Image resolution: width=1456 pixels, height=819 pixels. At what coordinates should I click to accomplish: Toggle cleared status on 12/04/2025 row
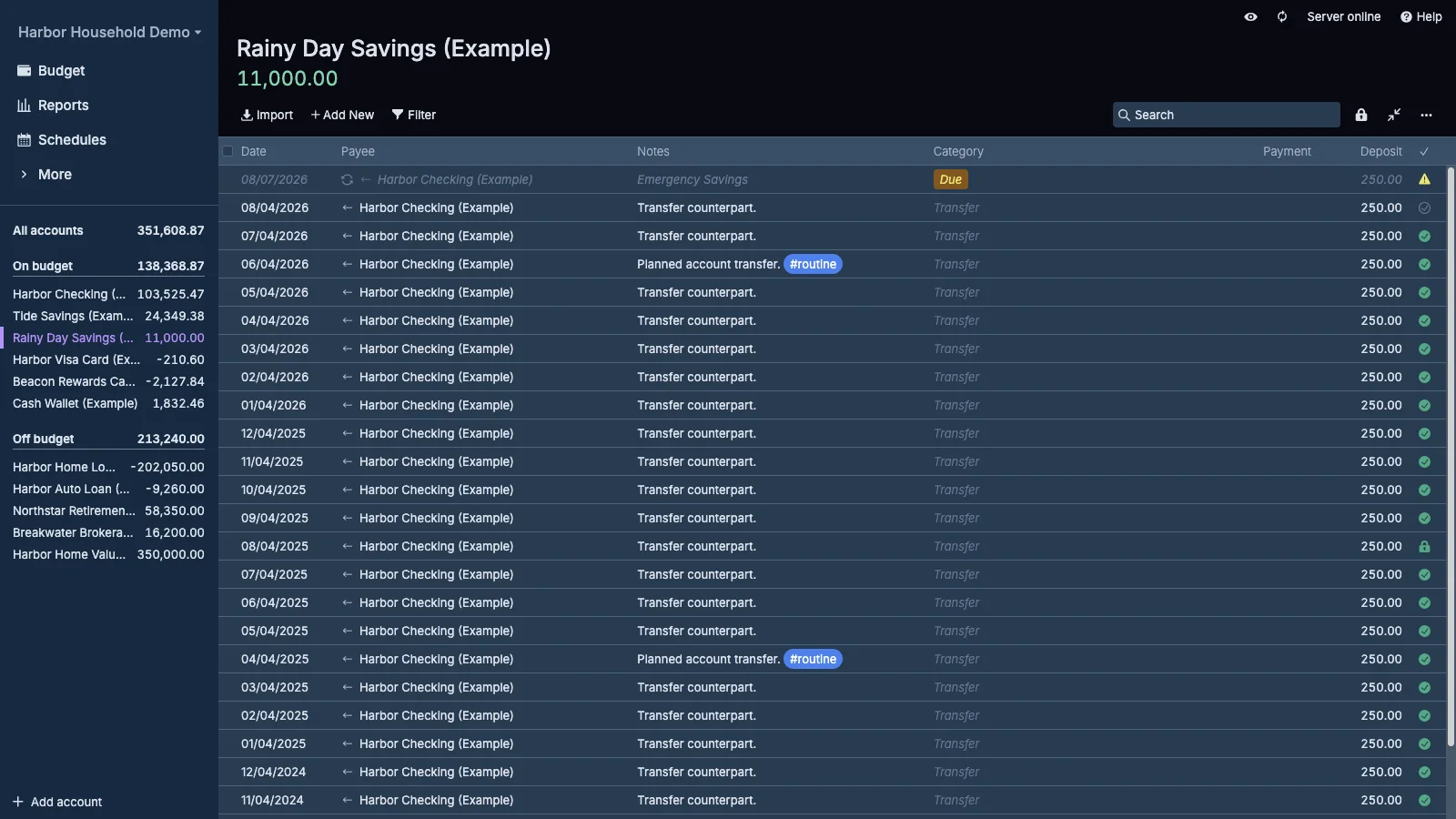coord(1424,433)
